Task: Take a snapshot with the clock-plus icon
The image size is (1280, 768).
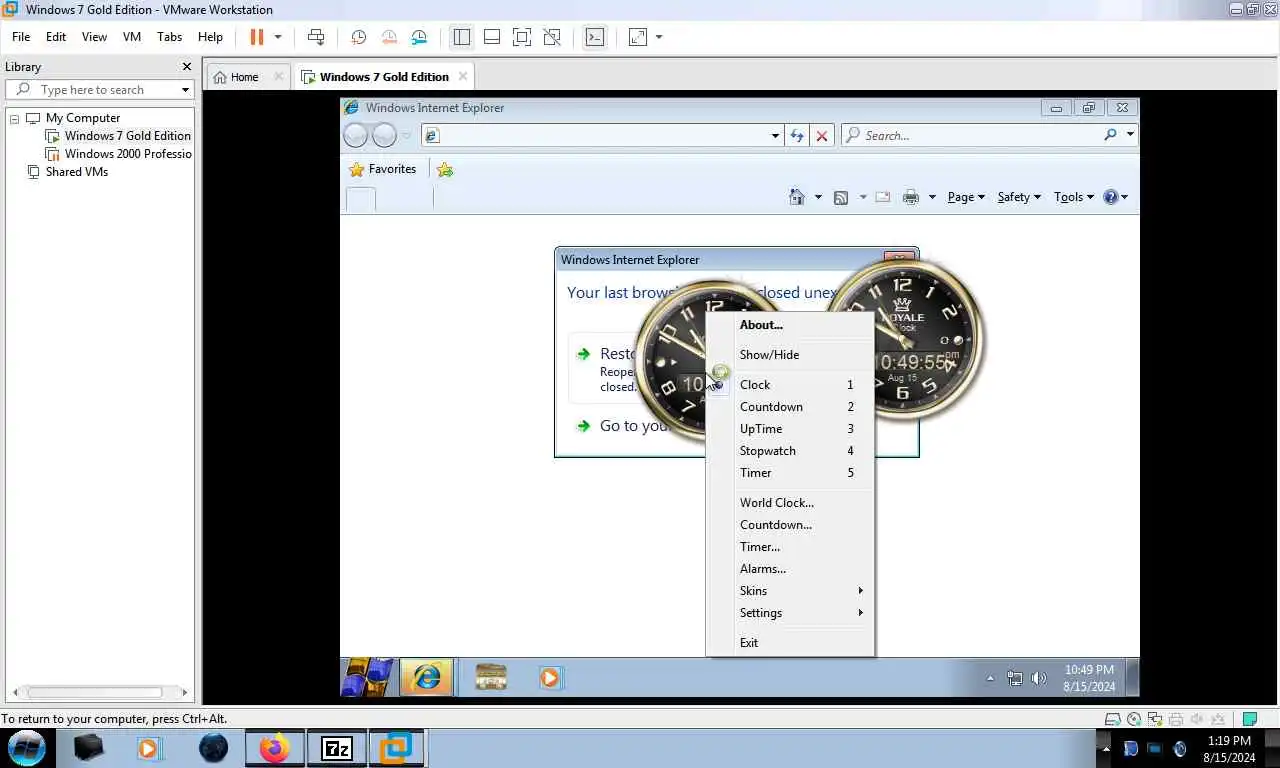Action: [359, 37]
